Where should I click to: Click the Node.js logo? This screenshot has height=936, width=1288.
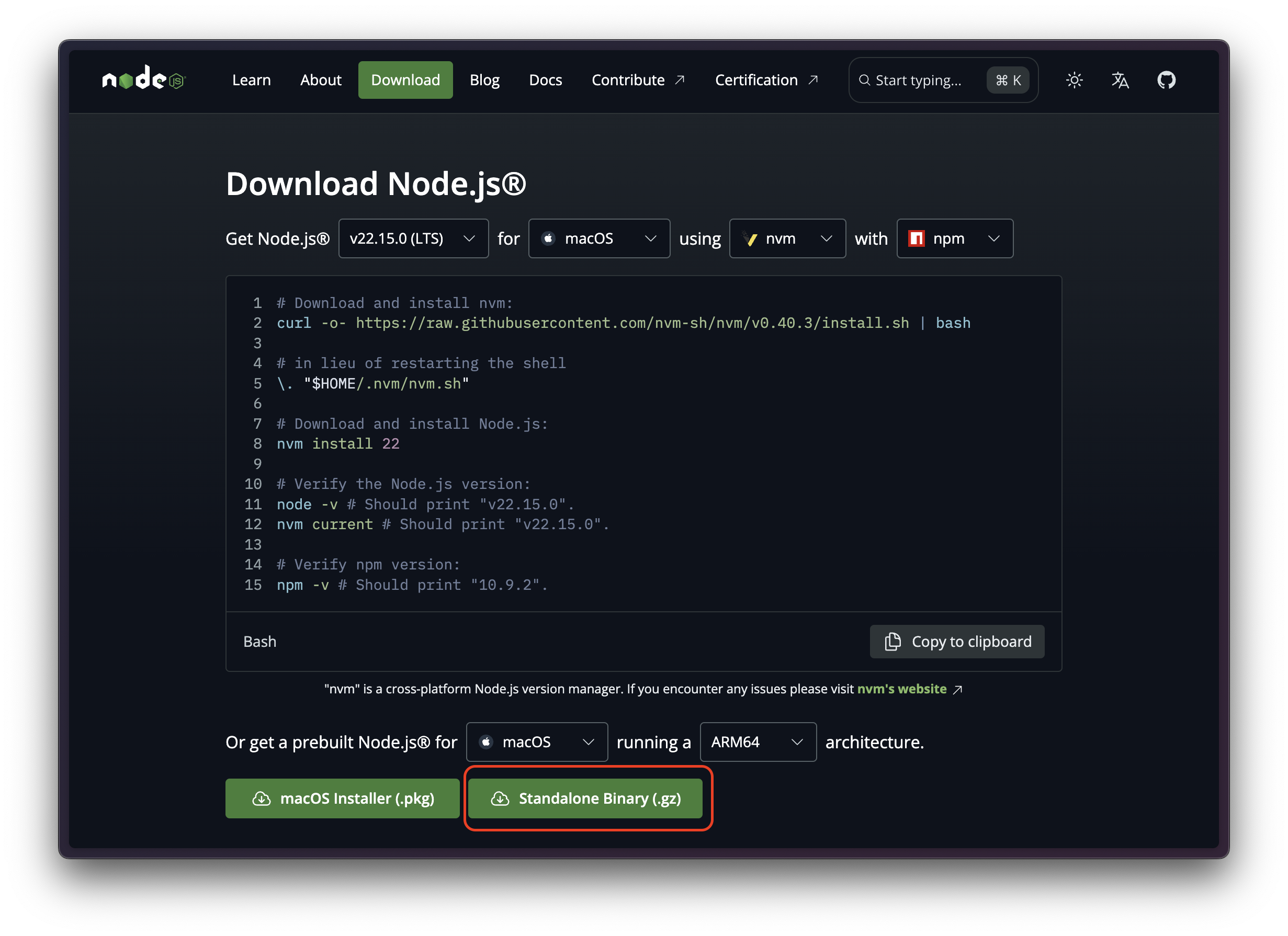point(144,79)
